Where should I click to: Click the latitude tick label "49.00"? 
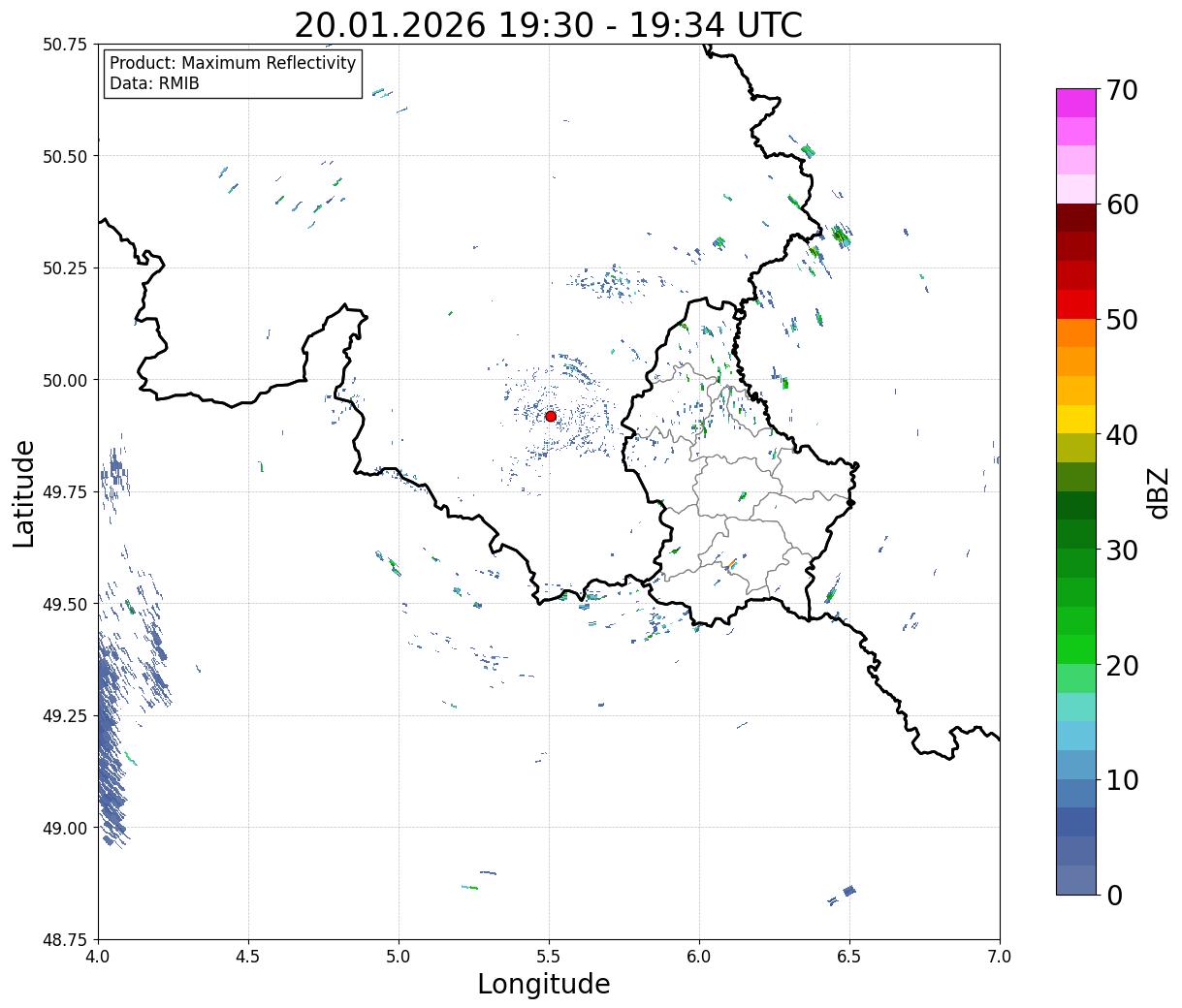65,828
